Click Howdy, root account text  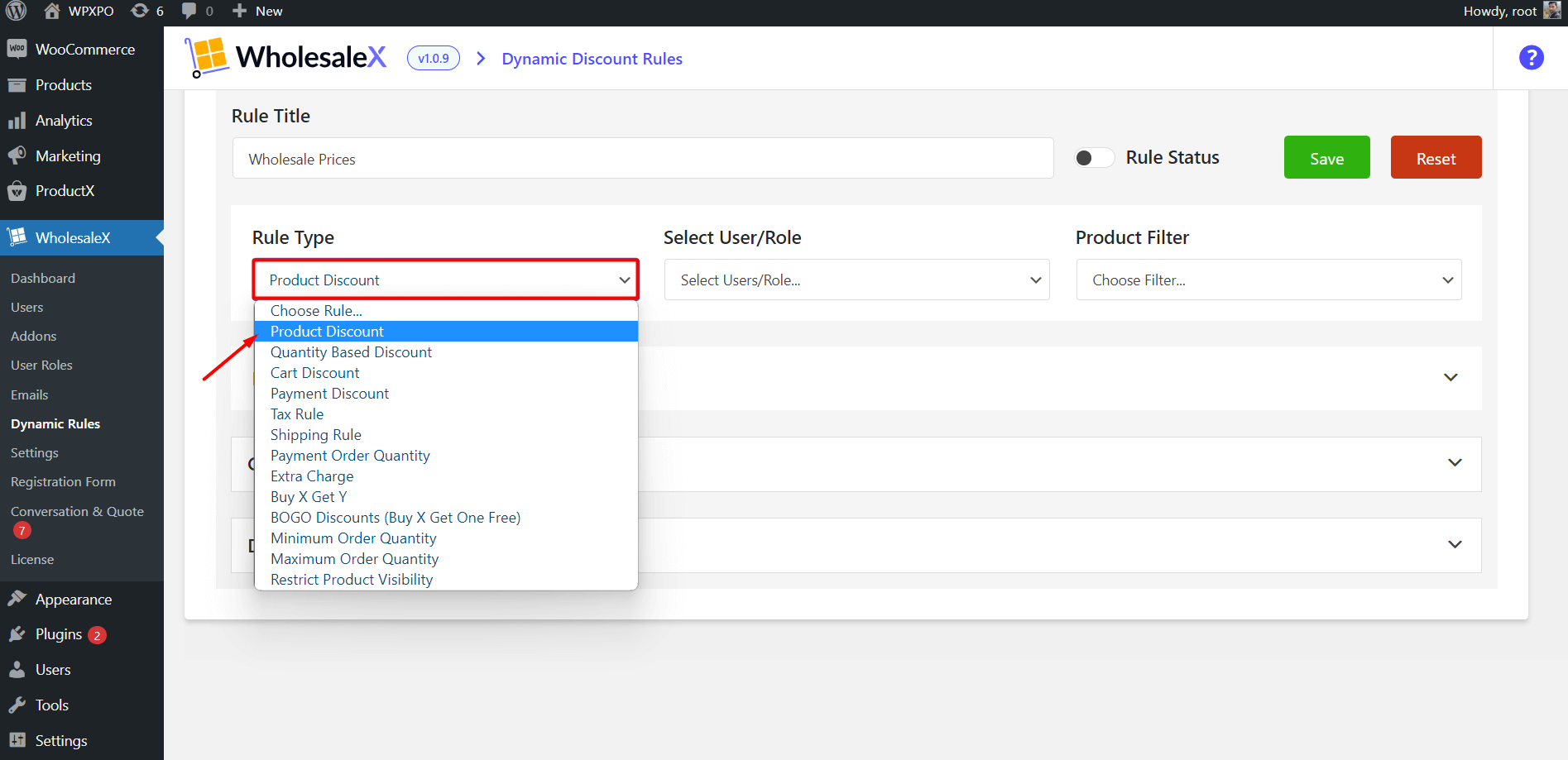[x=1500, y=11]
